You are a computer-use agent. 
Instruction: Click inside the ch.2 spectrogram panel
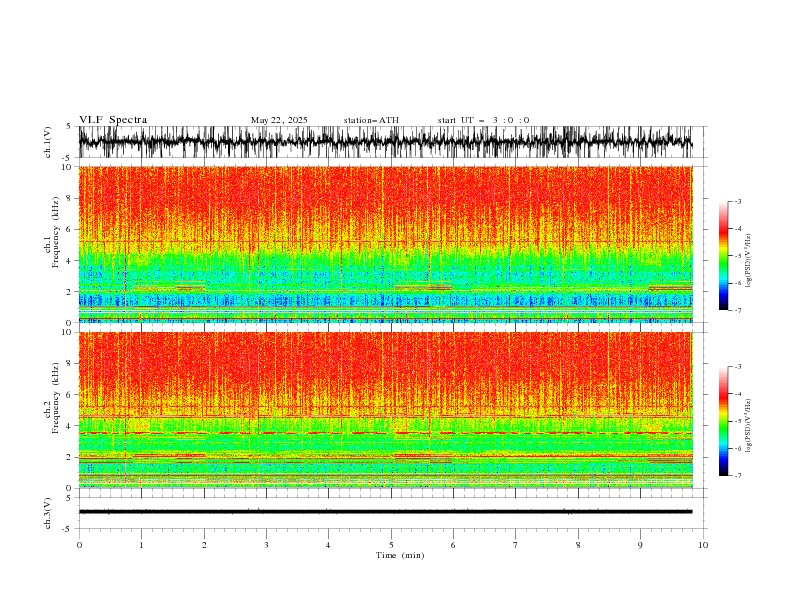pyautogui.click(x=385, y=410)
